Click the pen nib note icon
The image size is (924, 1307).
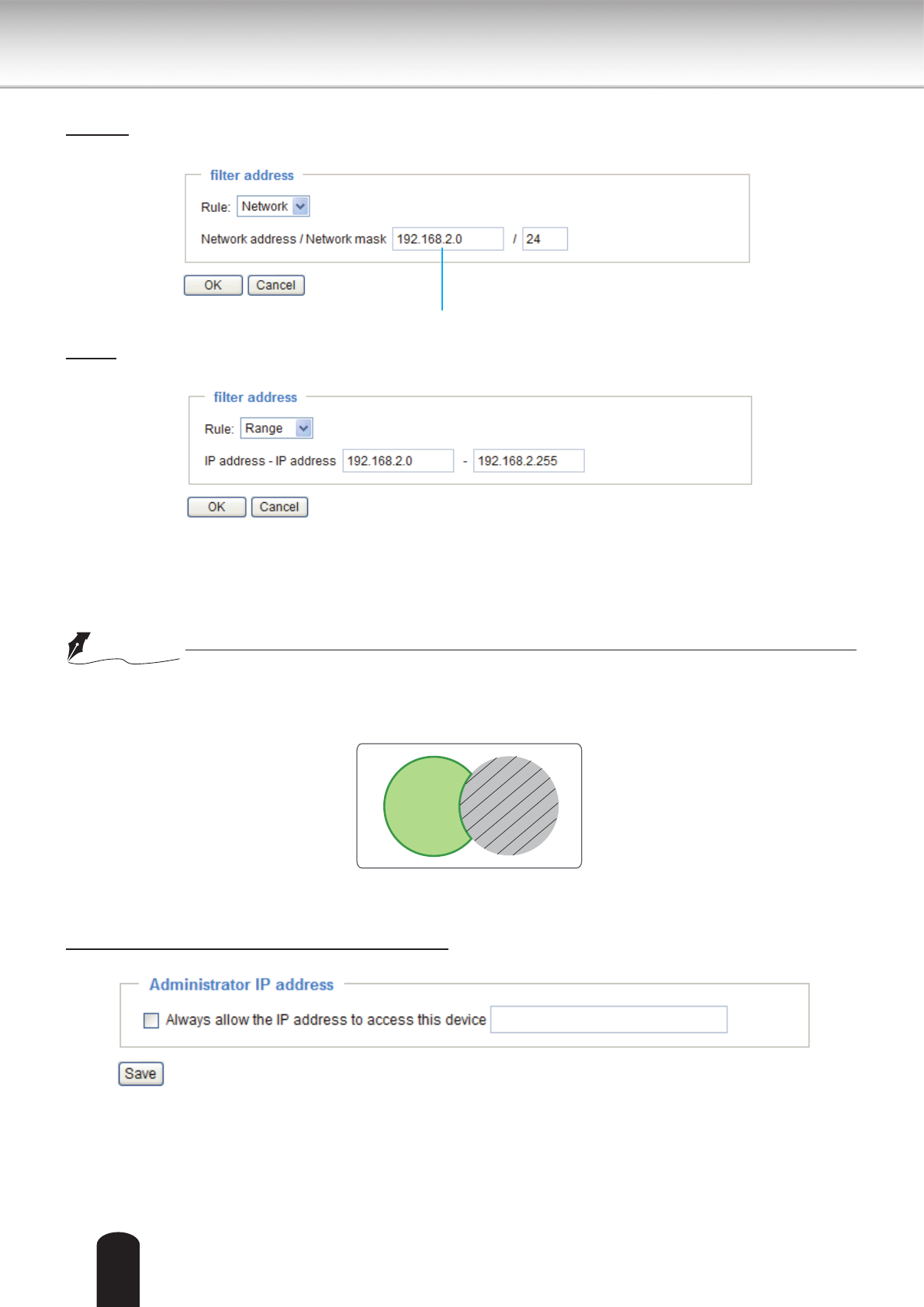[79, 647]
